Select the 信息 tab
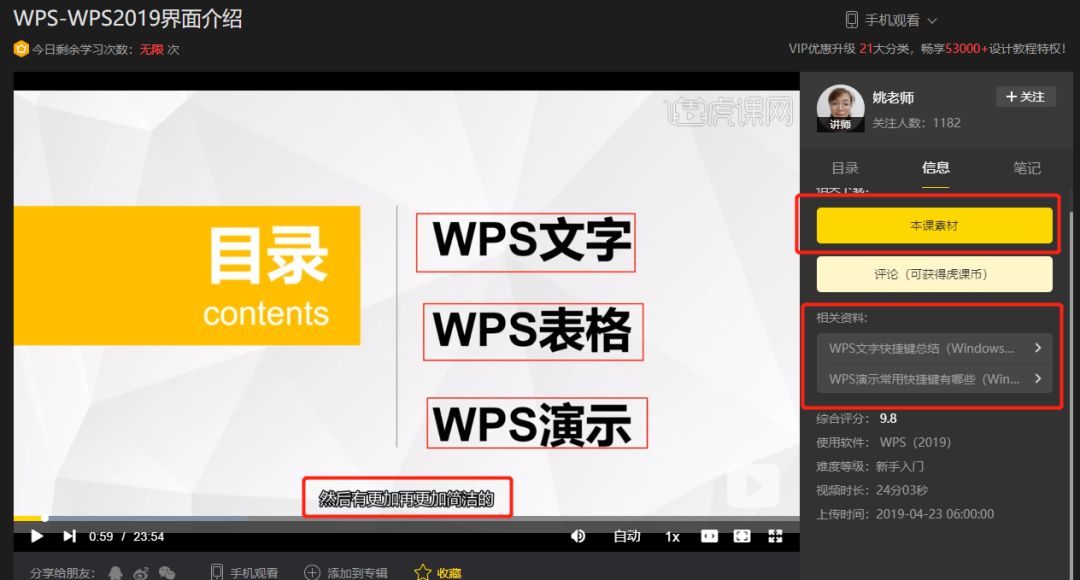This screenshot has height=580, width=1080. (935, 168)
